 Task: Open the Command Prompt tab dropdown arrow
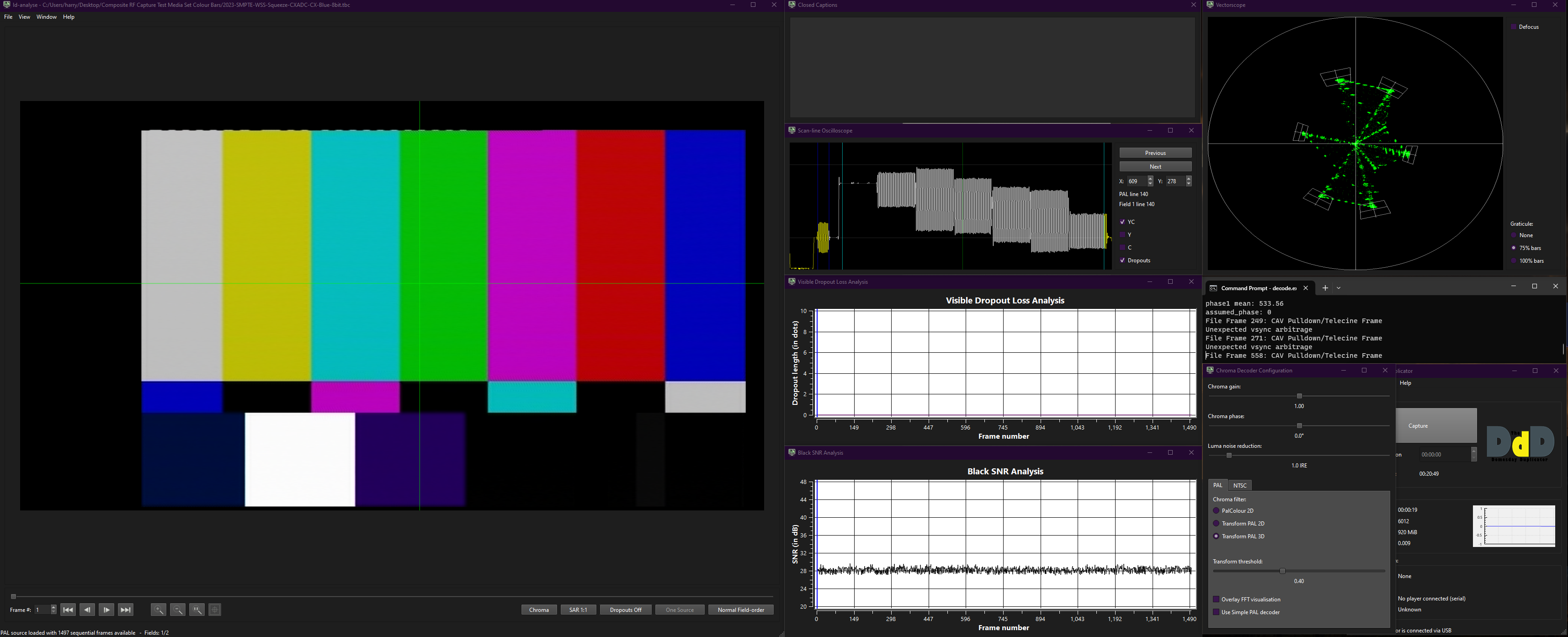point(1339,288)
